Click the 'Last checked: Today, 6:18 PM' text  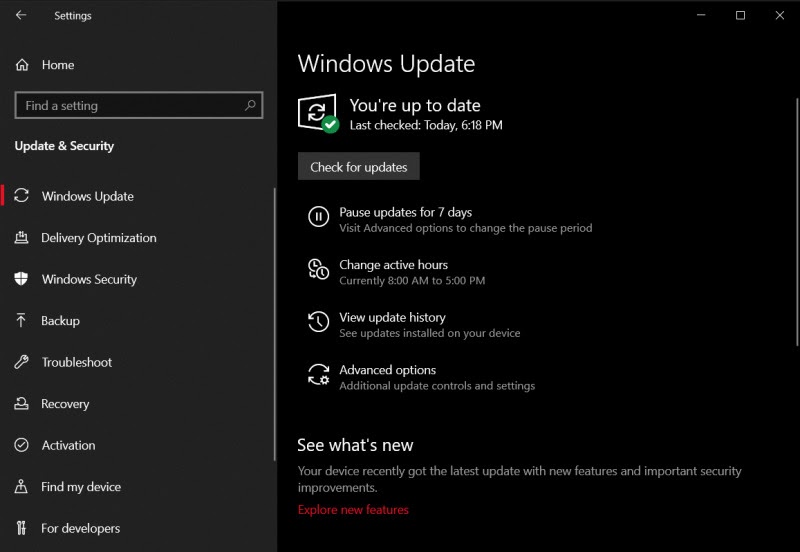[426, 125]
